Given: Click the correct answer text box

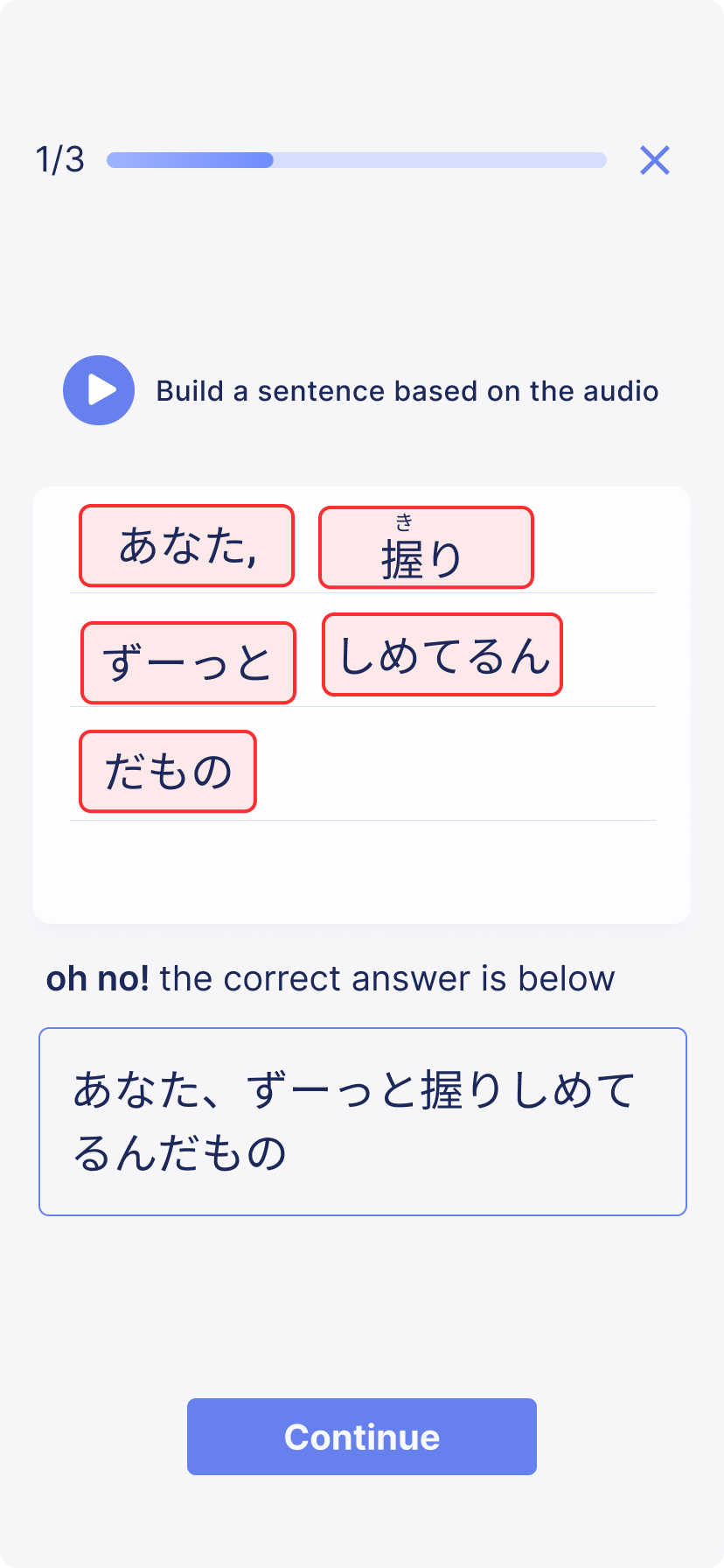Looking at the screenshot, I should click(363, 1122).
